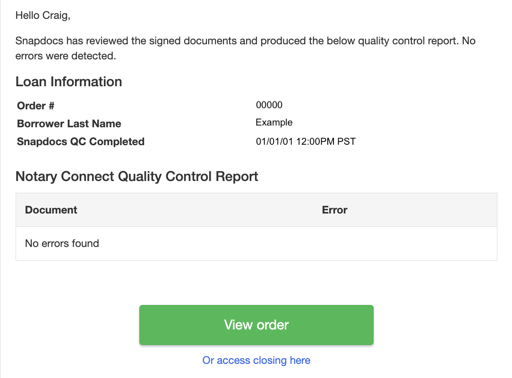Click the green View order button

[256, 325]
